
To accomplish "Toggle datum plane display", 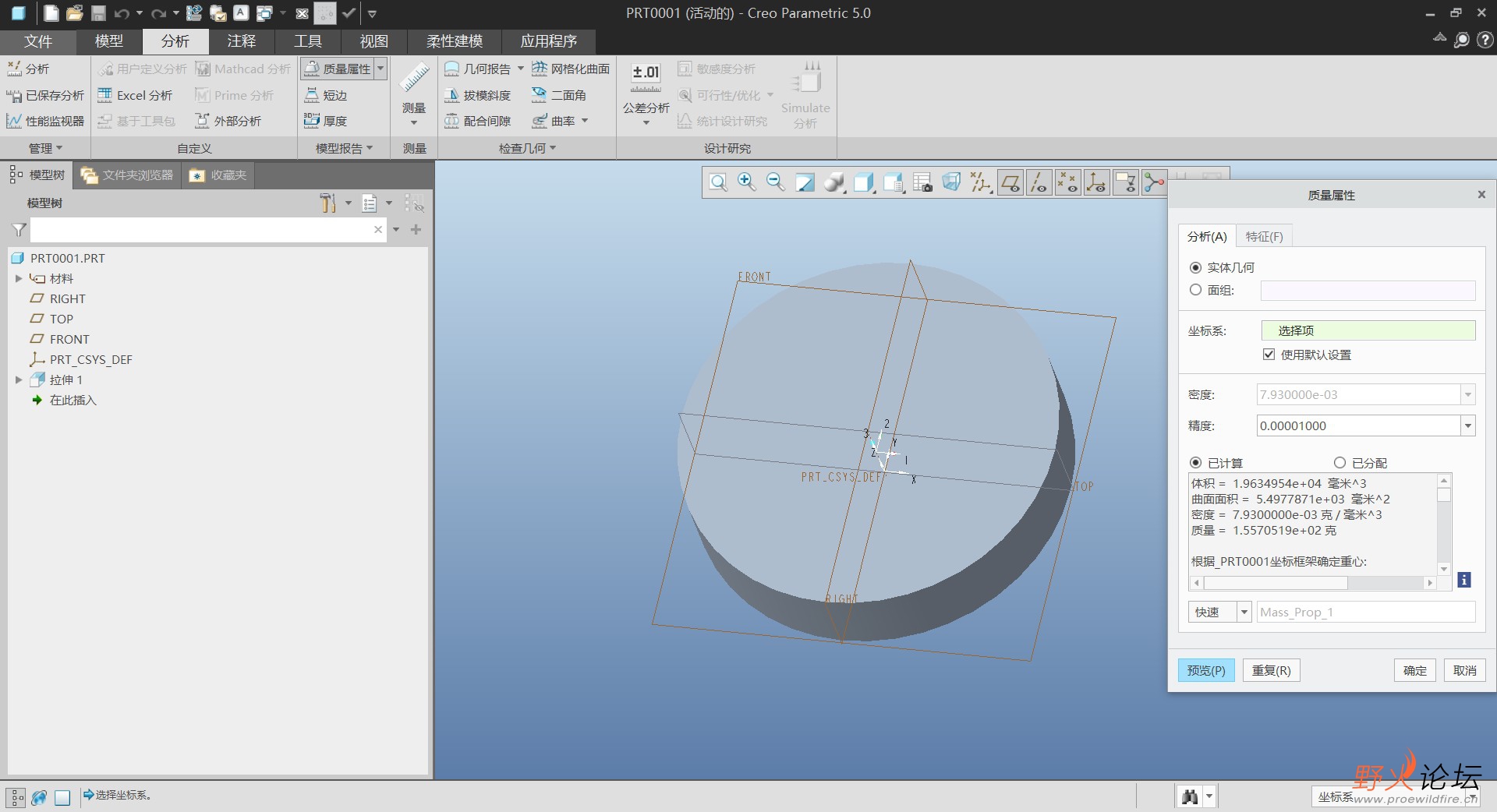I will coord(1010,183).
